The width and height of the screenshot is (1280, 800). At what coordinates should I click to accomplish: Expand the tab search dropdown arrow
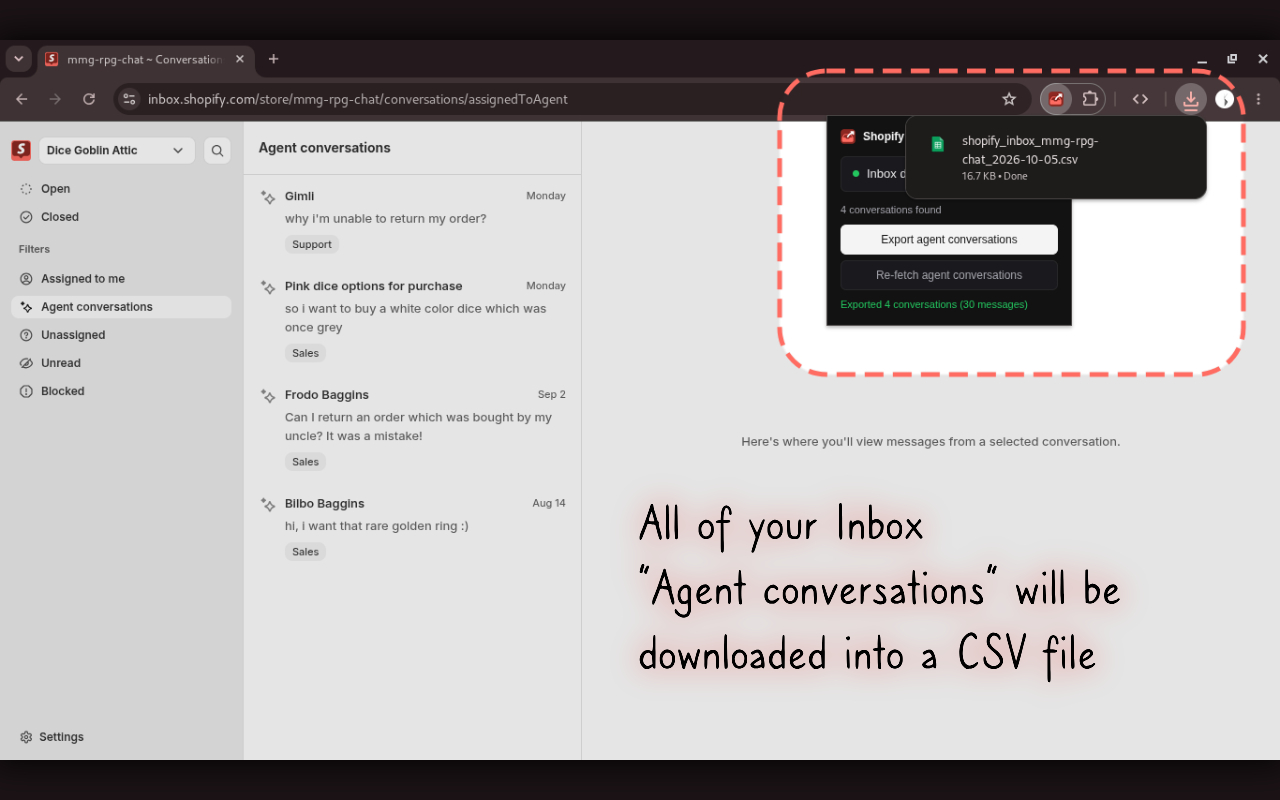coord(18,59)
